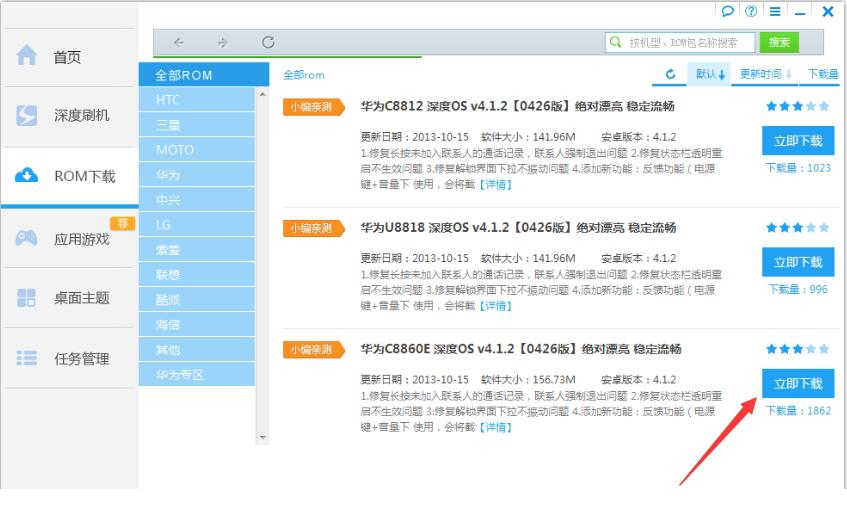847x508 pixels.
Task: Open the 首页 home icon in sidebar
Action: [27, 56]
